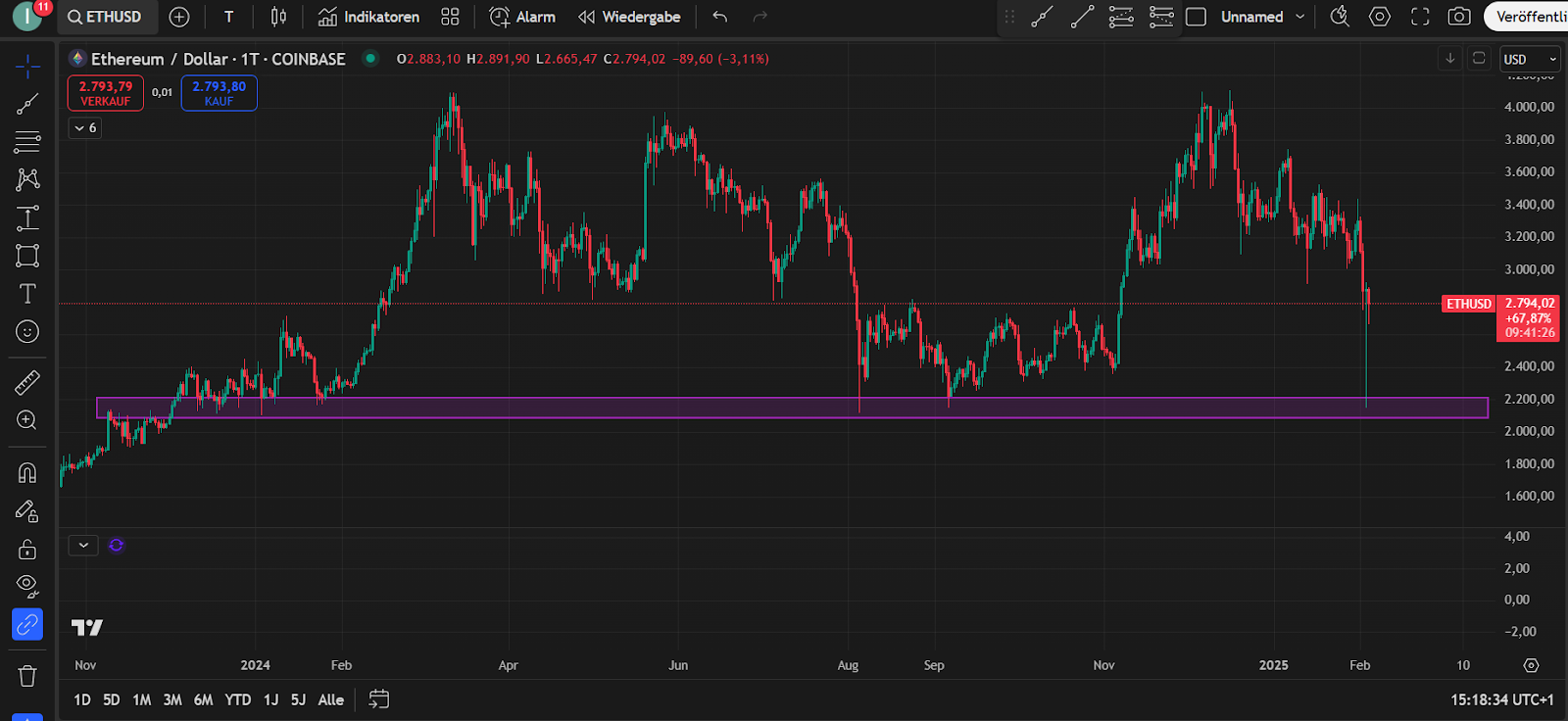This screenshot has height=721, width=1568.
Task: Toggle lock all drawings
Action: pos(27,550)
